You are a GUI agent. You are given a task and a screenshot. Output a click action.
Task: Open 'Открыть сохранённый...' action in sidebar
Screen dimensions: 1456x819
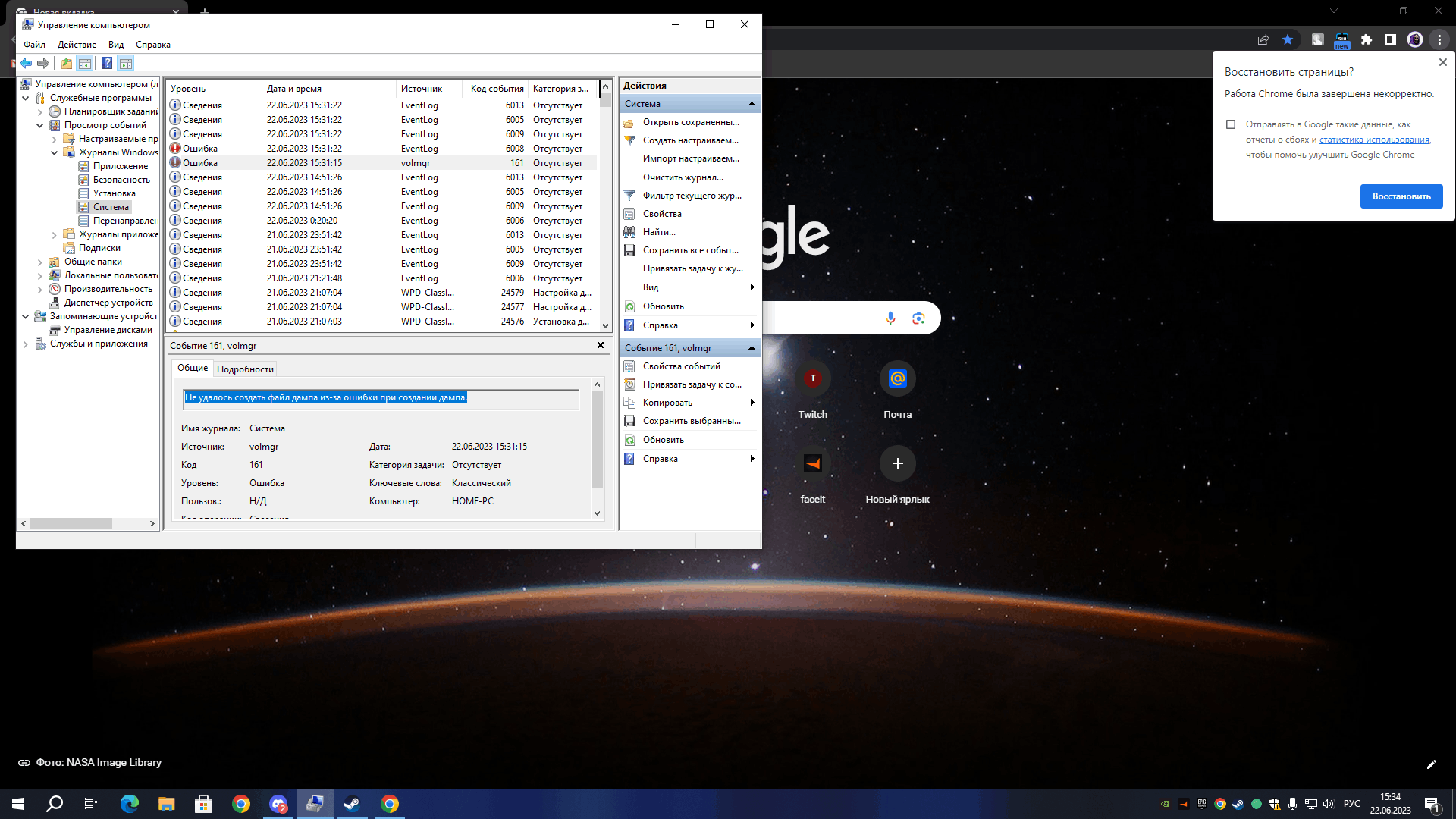coord(690,122)
